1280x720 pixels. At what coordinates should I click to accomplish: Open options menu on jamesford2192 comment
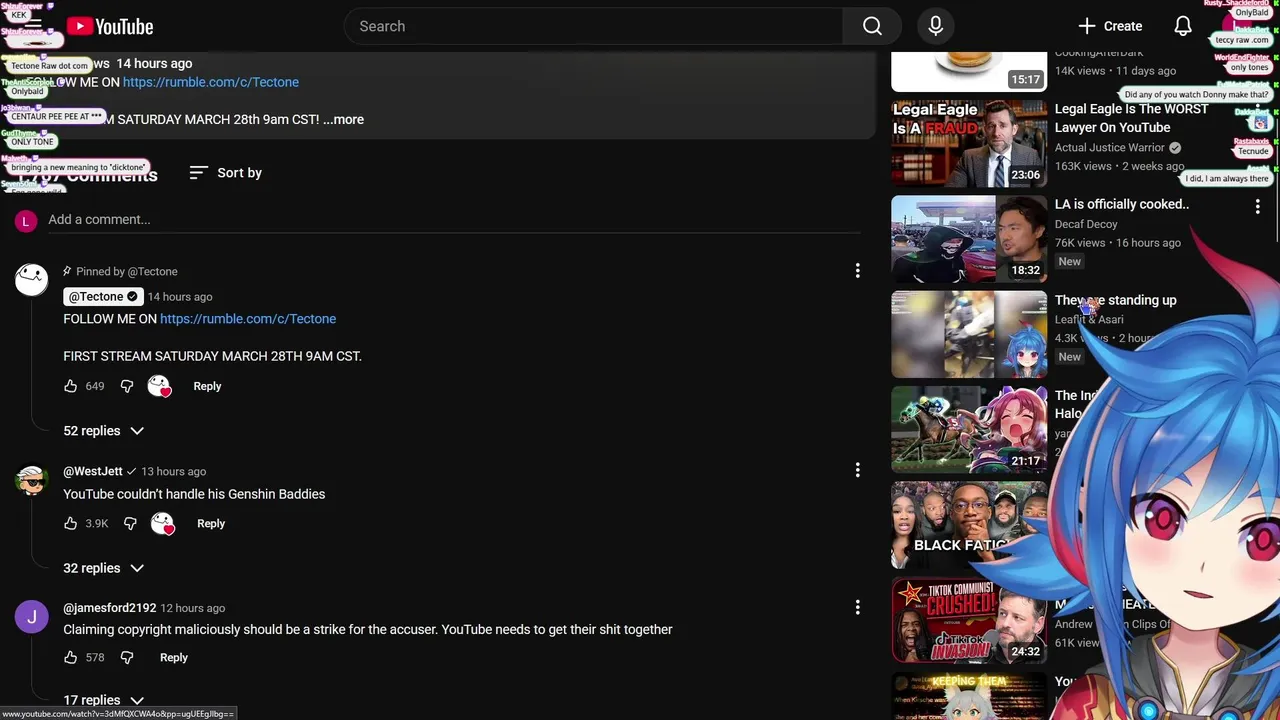coord(857,607)
